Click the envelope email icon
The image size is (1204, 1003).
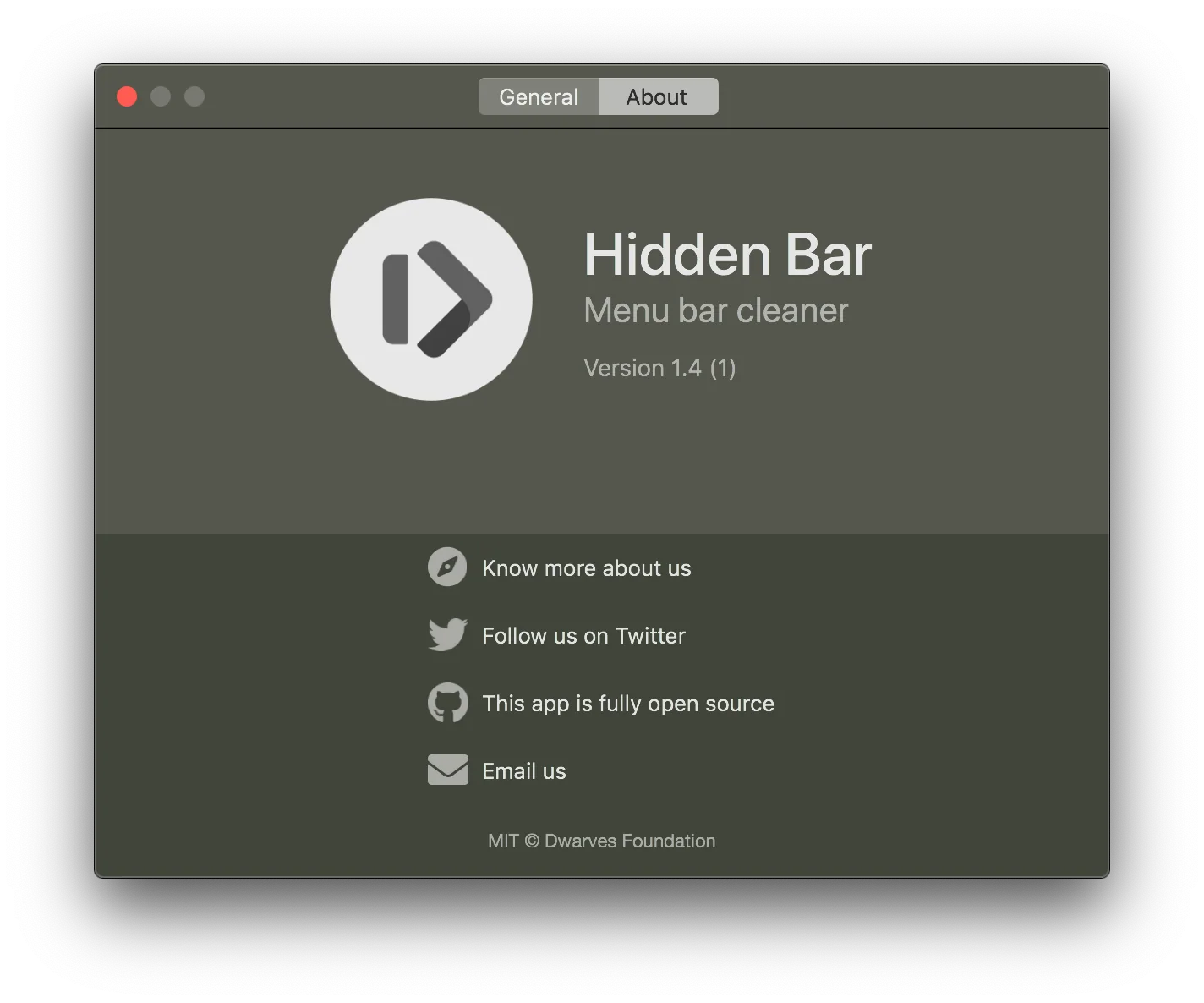pyautogui.click(x=447, y=770)
